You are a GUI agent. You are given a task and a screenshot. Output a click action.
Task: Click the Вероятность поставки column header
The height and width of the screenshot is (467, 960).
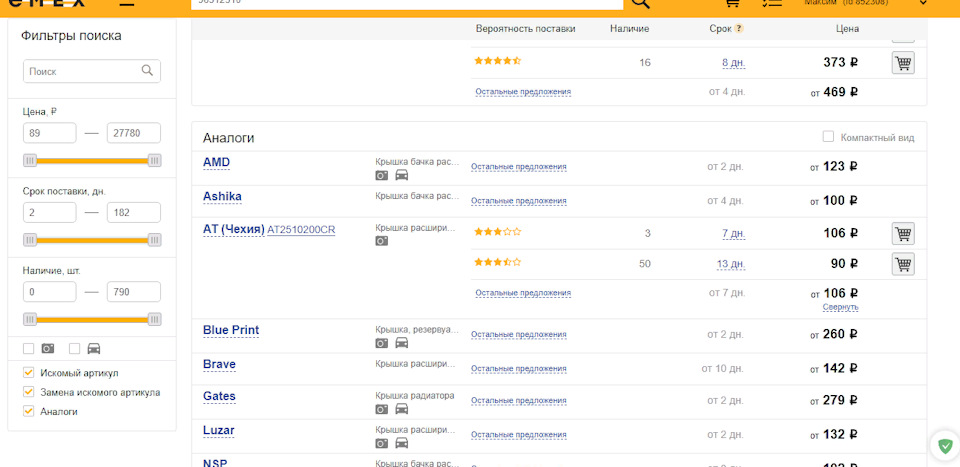click(525, 29)
